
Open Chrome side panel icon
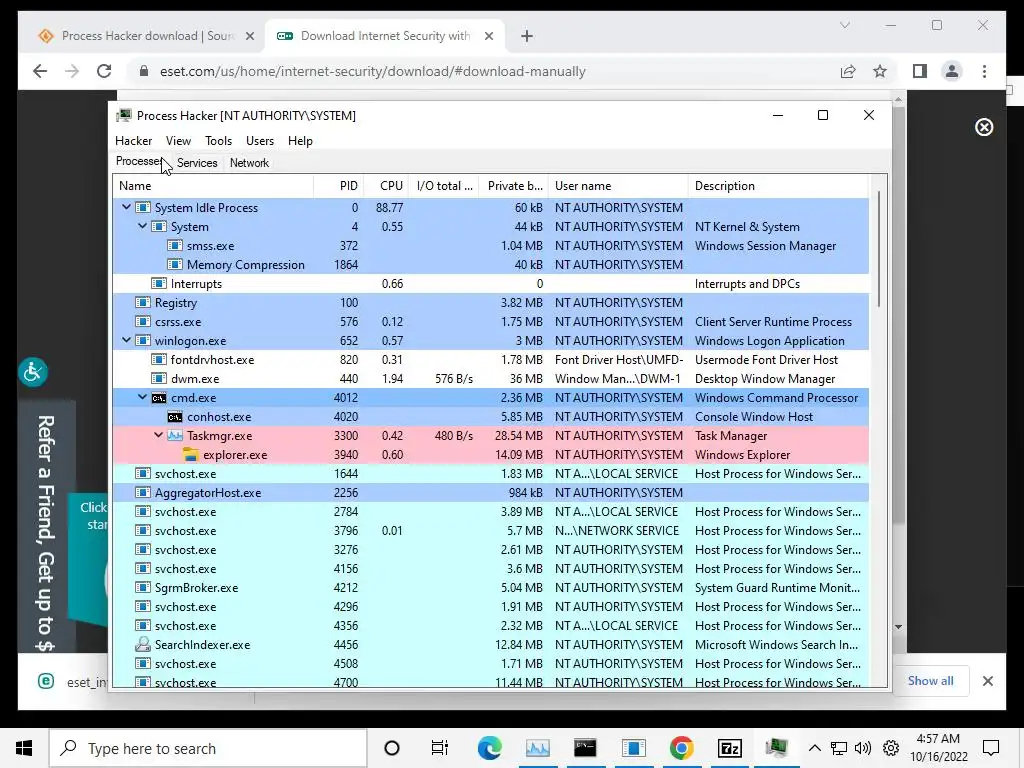coord(920,71)
